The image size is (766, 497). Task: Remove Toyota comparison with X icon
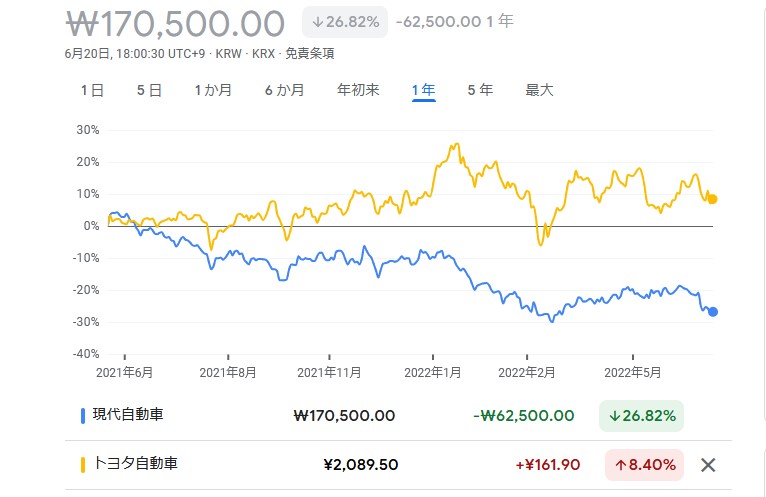(x=708, y=464)
